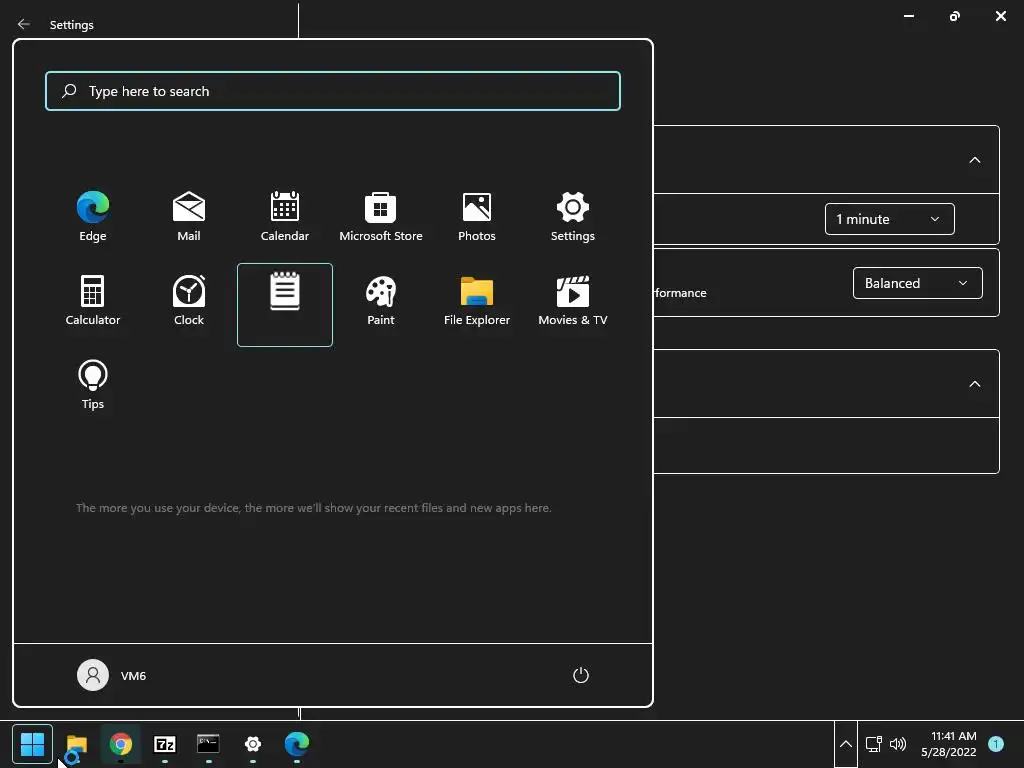This screenshot has height=768, width=1024.
Task: Open 7-Zip from the taskbar
Action: click(x=165, y=744)
